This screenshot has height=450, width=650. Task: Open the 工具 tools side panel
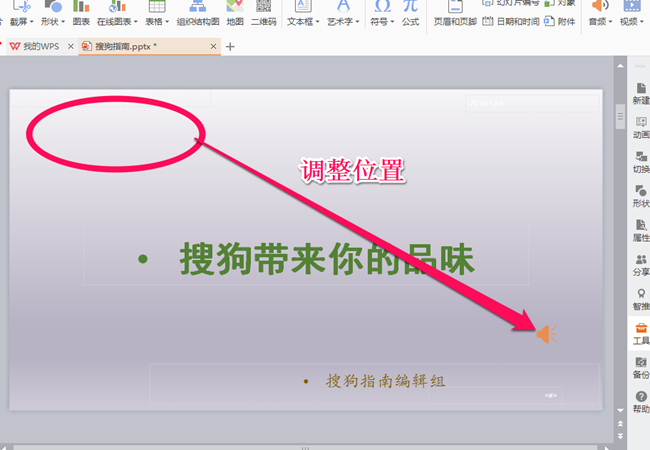(x=641, y=334)
